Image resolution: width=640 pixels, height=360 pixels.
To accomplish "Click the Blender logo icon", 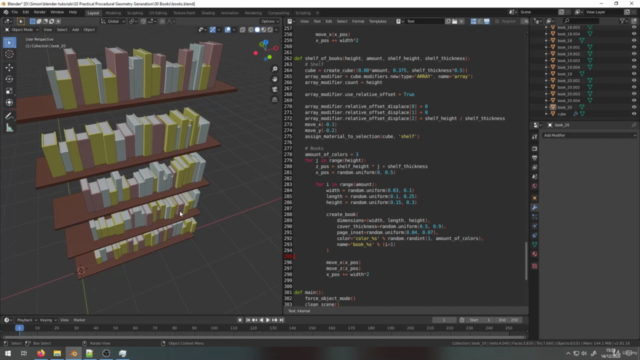I will click(6, 12).
